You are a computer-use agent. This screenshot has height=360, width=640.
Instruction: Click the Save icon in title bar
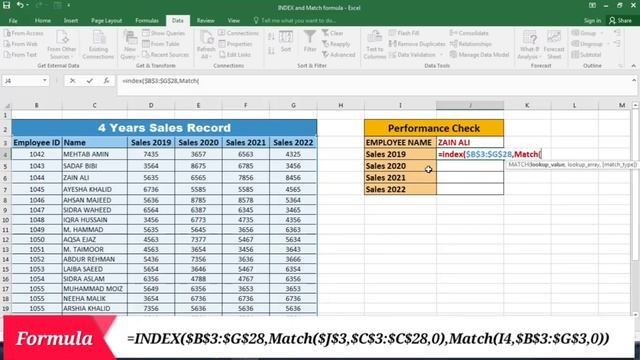[7, 5]
